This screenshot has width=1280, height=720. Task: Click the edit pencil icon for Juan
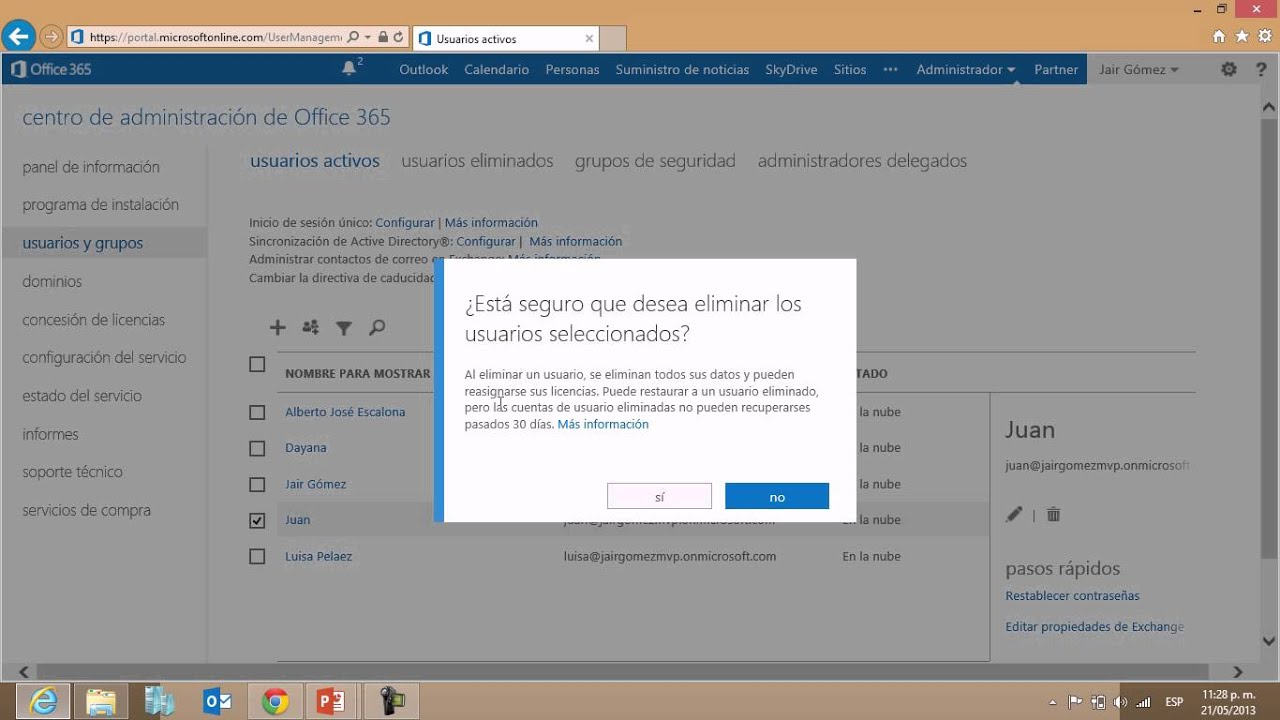(x=1014, y=514)
